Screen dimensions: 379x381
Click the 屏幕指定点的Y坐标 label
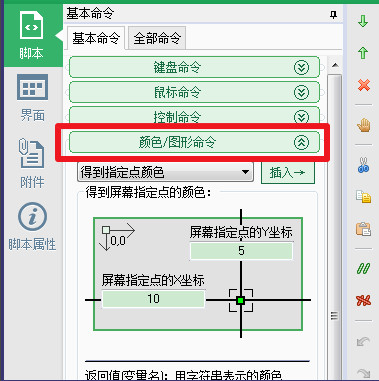pyautogui.click(x=241, y=232)
